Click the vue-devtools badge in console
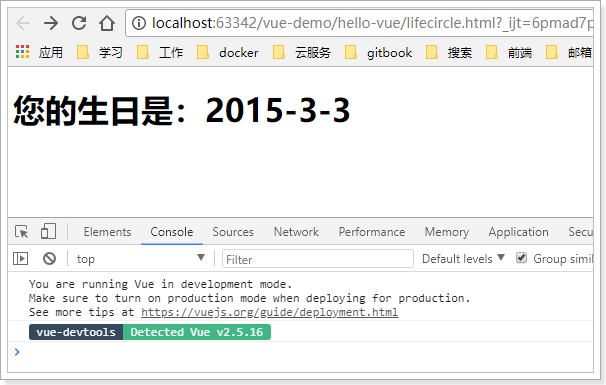Image resolution: width=606 pixels, height=385 pixels. [76, 332]
